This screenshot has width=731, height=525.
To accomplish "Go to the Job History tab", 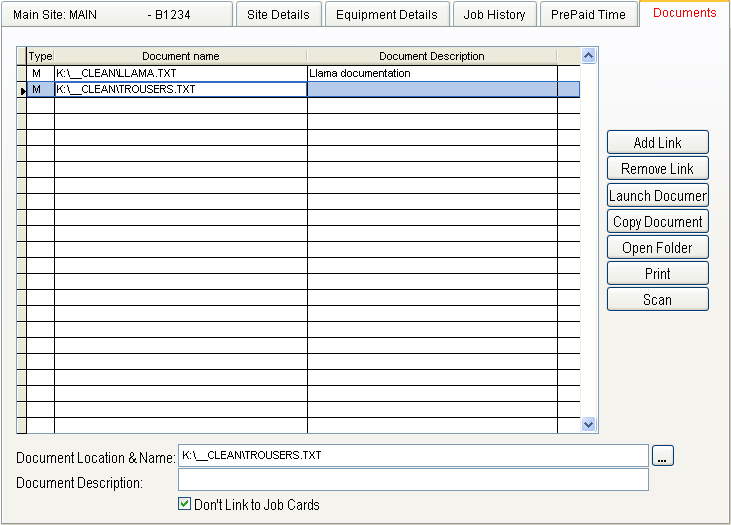I will [x=494, y=15].
